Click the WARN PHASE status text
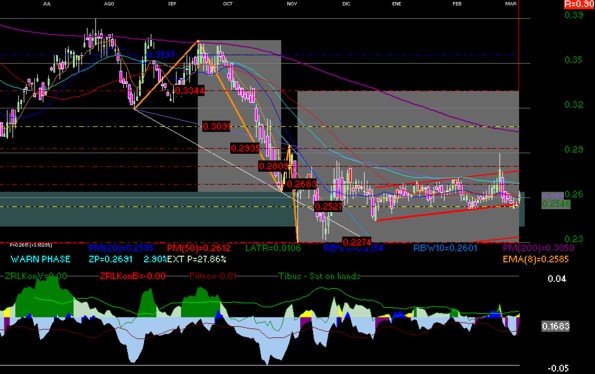The image size is (595, 374). (41, 259)
